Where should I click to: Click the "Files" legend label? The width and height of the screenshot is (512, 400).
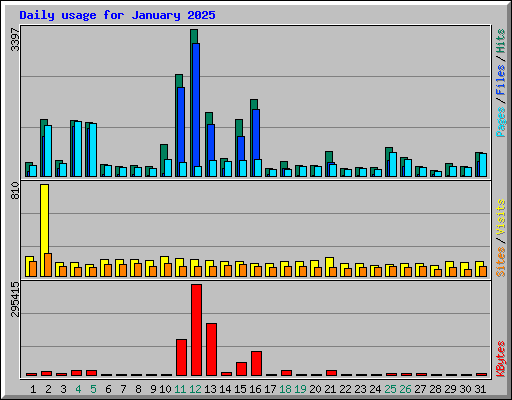(x=501, y=80)
